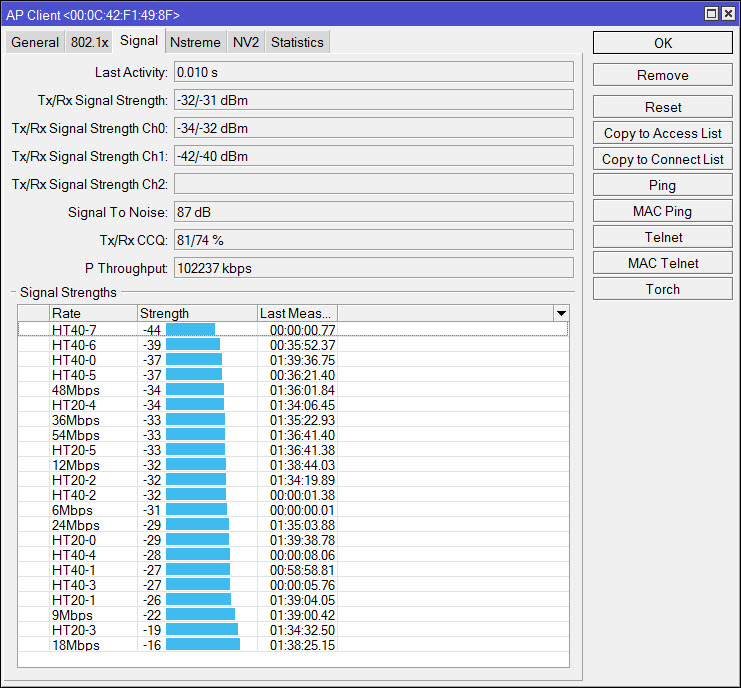Screen dimensions: 741x688
Task: Click the Remove button
Action: click(663, 75)
